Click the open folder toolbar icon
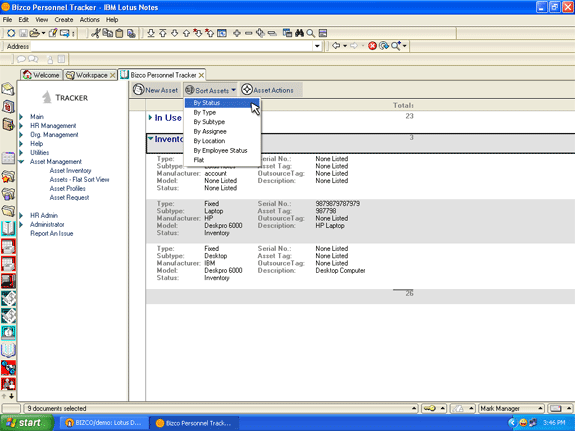Viewport: 575px width, 431px height. pos(34,33)
